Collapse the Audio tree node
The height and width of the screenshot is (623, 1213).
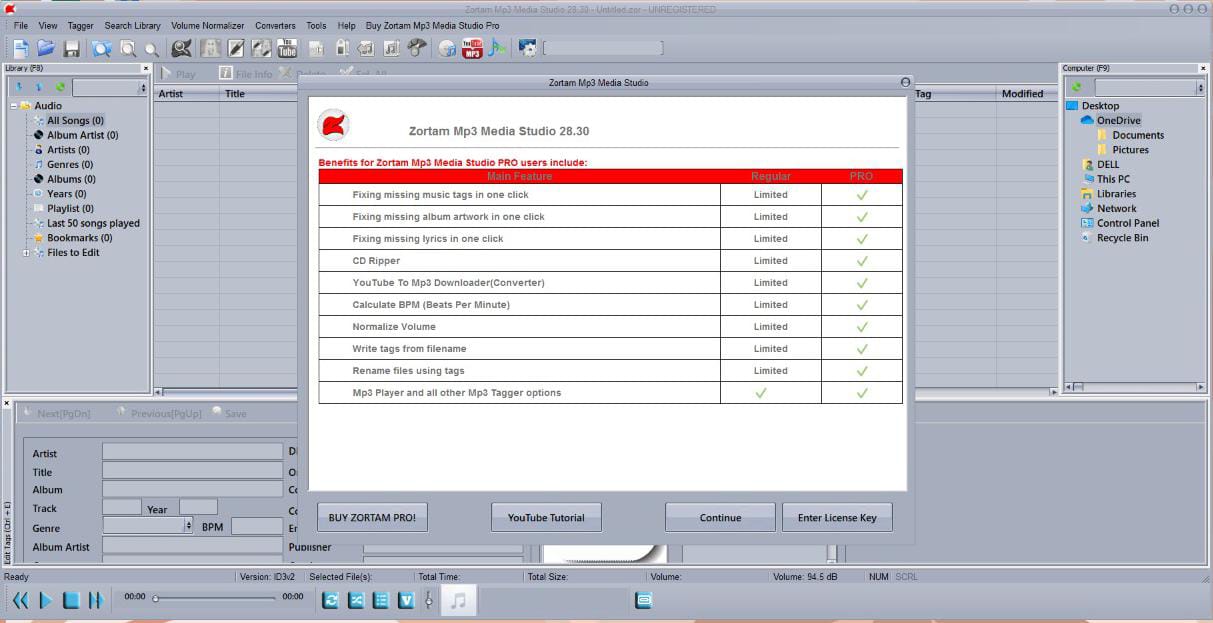click(14, 106)
